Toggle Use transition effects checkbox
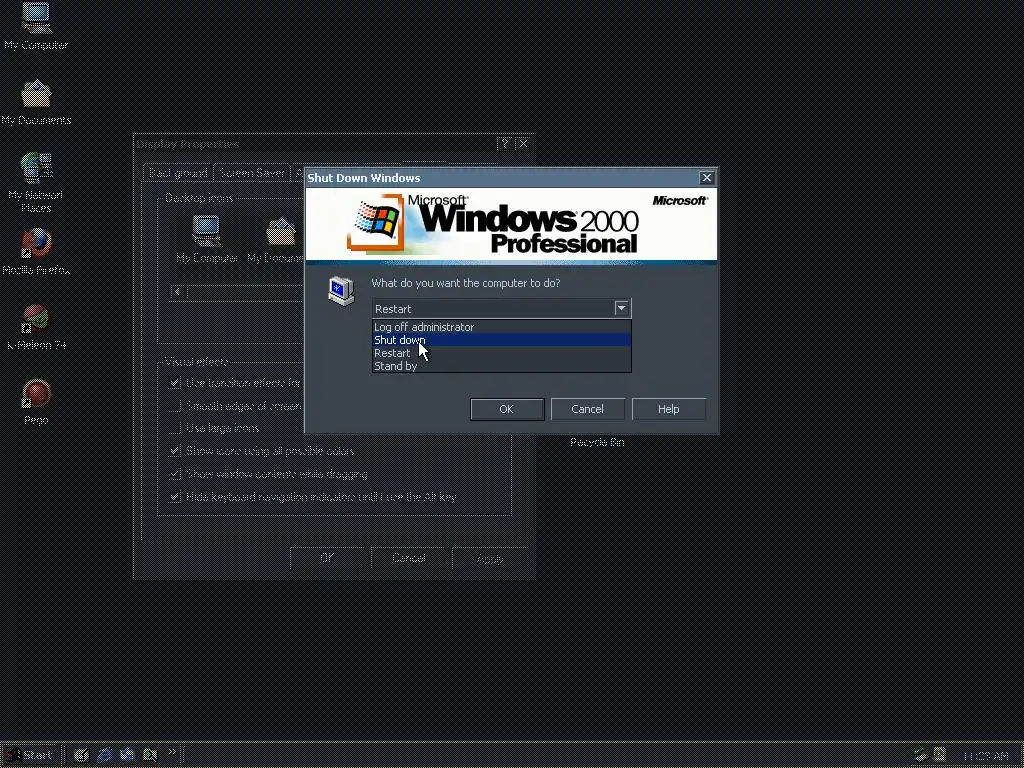This screenshot has width=1024, height=768. [x=174, y=383]
